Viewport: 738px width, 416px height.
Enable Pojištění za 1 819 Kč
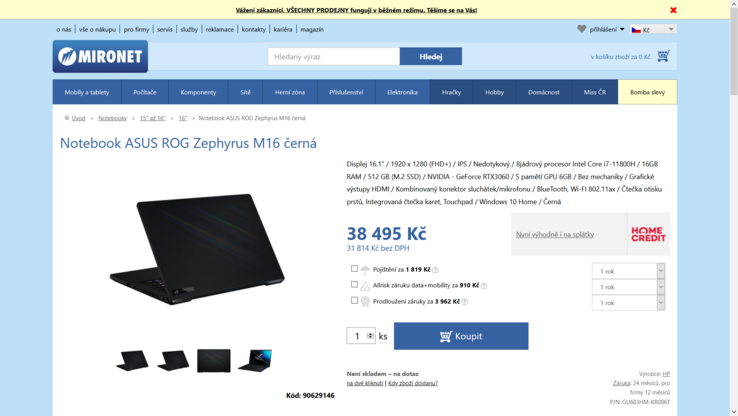coord(354,268)
